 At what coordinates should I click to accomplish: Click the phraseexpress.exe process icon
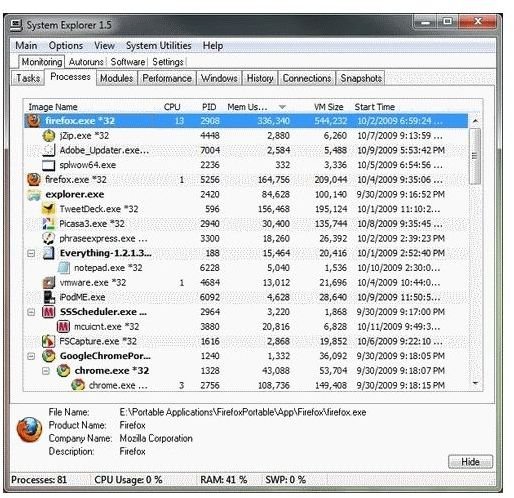coord(49,238)
